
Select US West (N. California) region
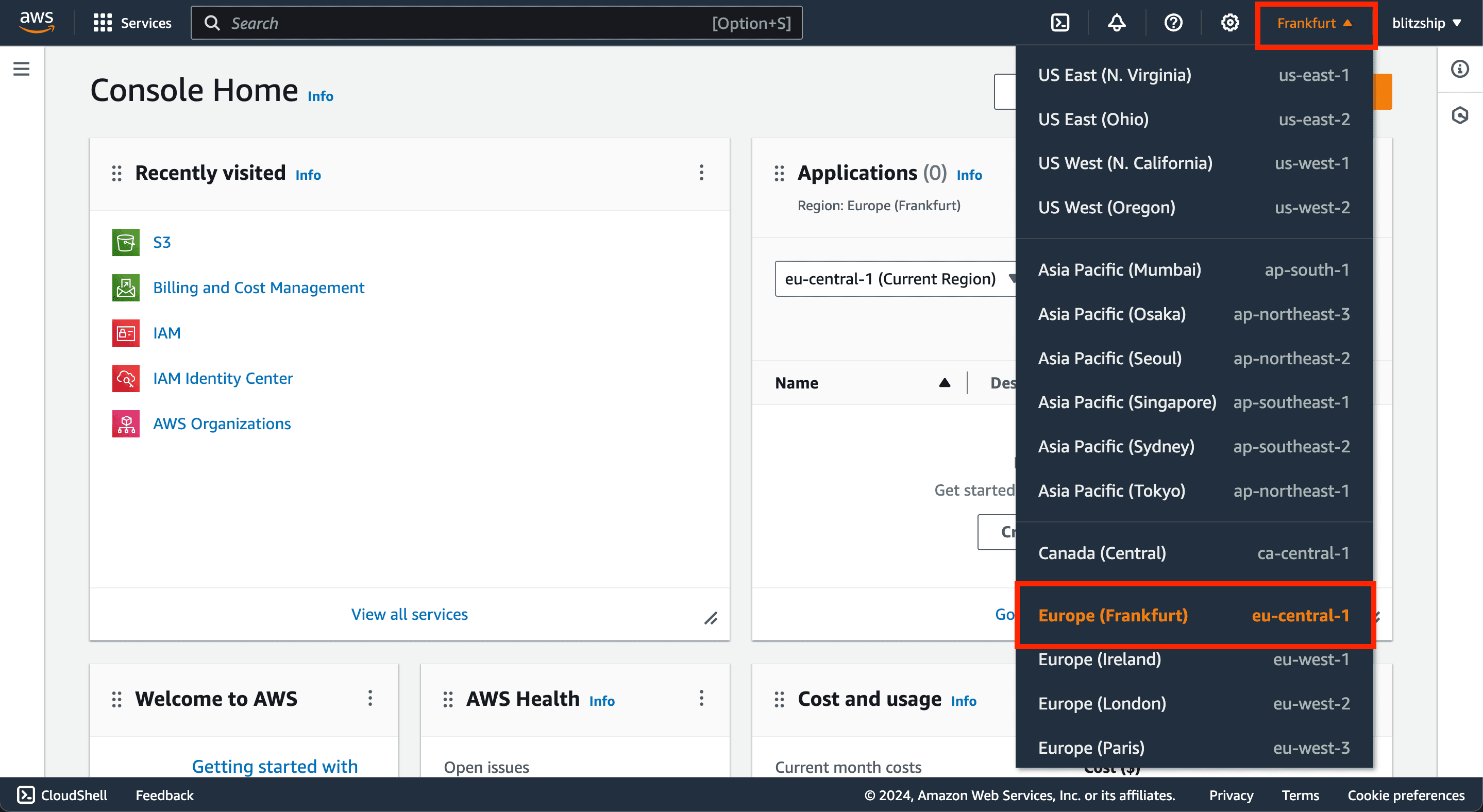coord(1194,163)
